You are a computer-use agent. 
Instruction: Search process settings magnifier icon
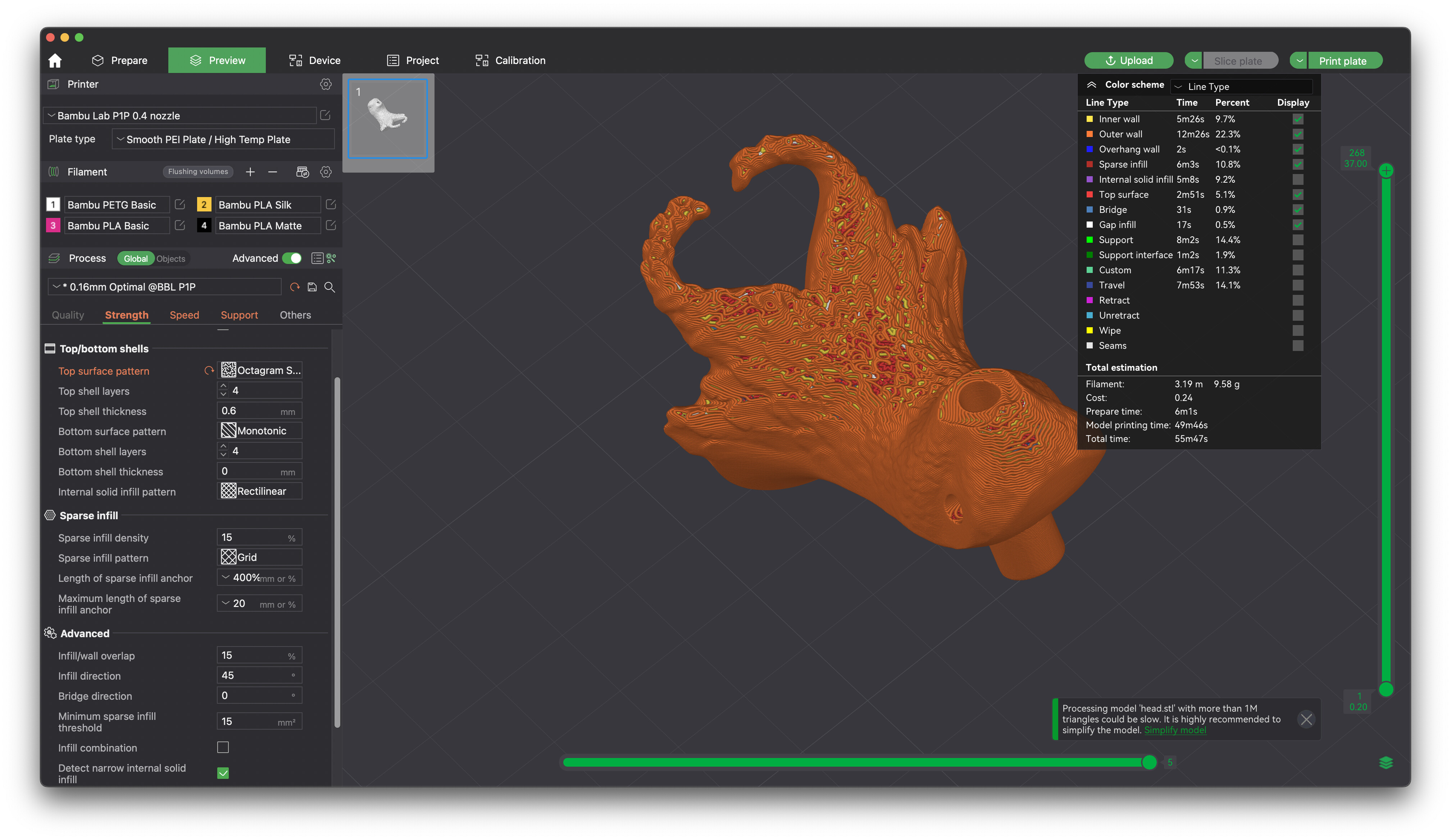[330, 287]
